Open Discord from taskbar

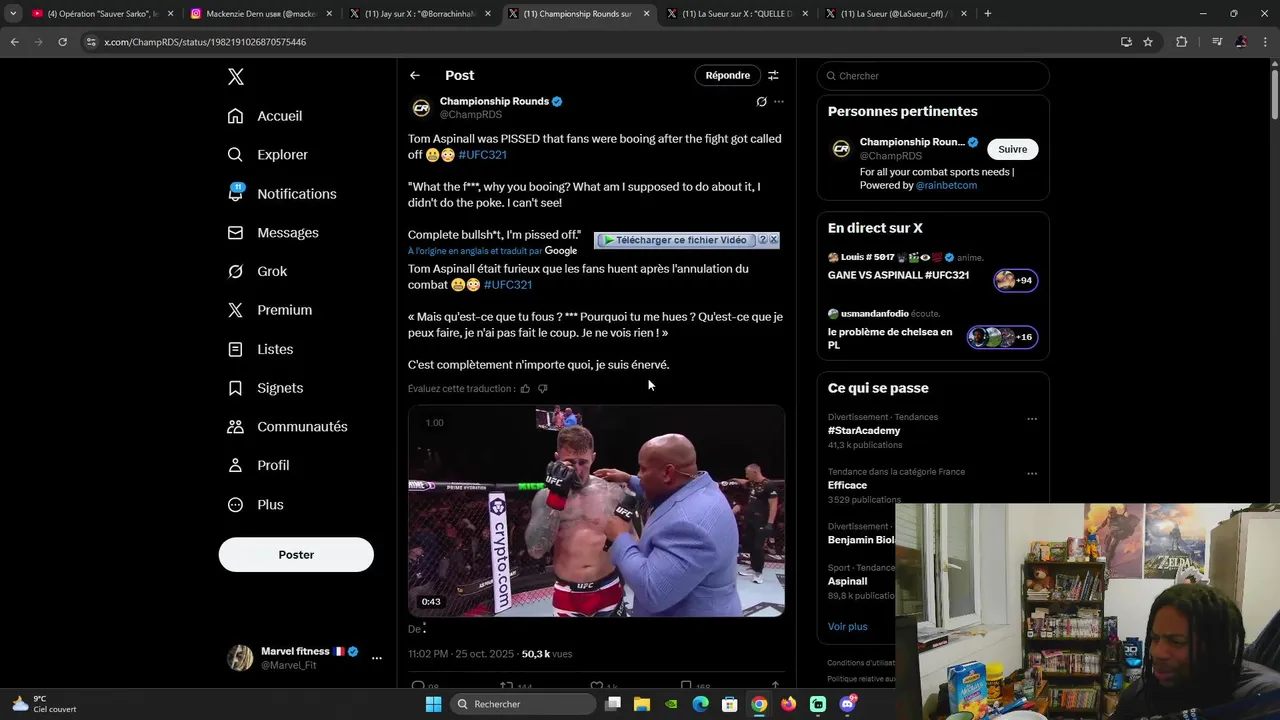848,704
